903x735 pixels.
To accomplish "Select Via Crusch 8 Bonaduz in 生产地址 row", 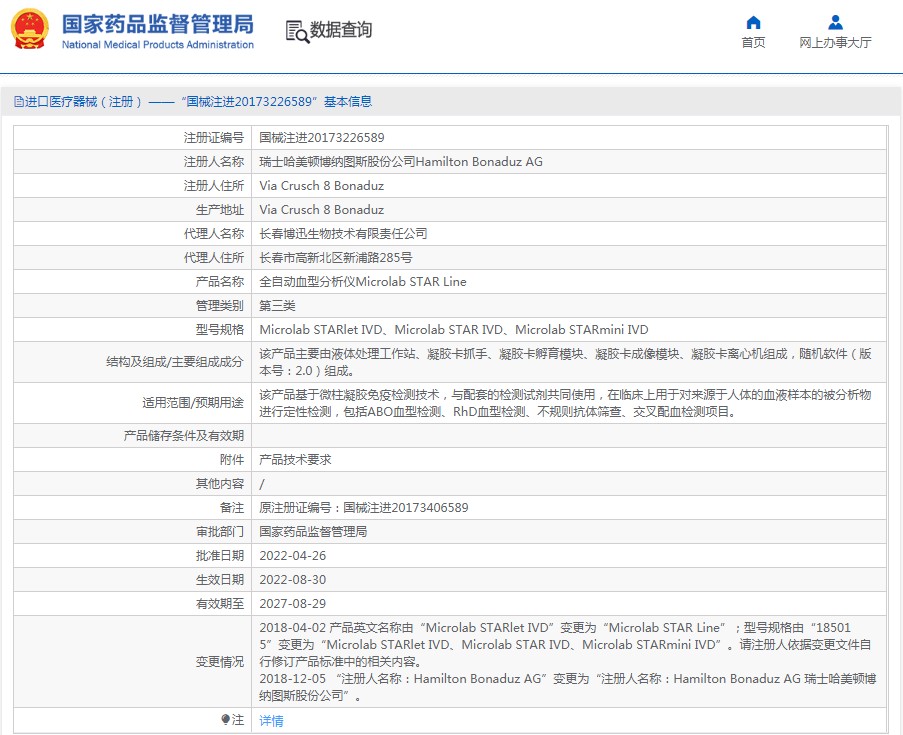I will pyautogui.click(x=321, y=210).
